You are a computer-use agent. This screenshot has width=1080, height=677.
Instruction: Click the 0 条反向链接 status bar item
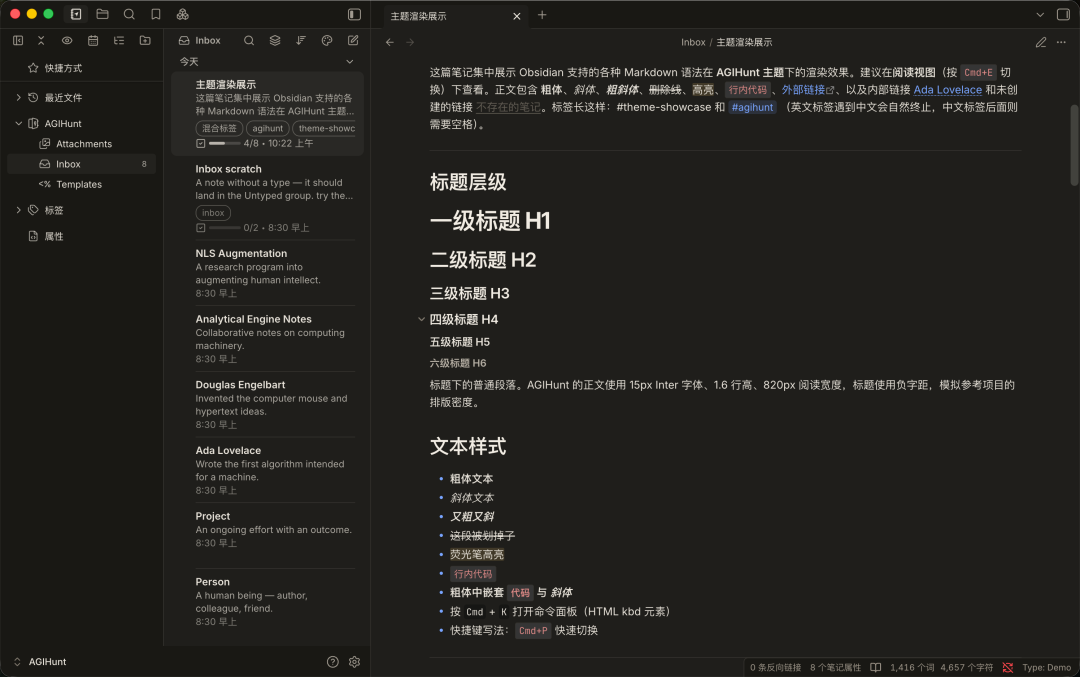click(x=775, y=667)
